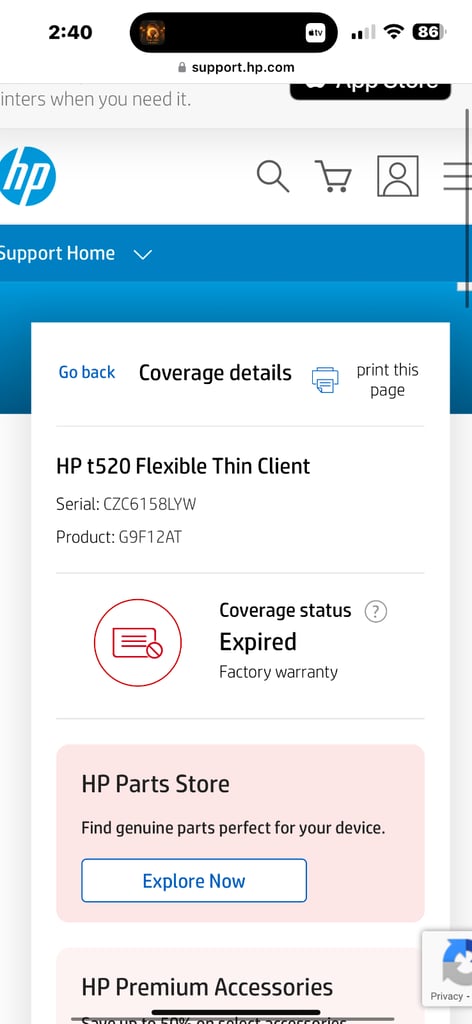472x1024 pixels.
Task: Open the search magnifier icon
Action: [272, 176]
